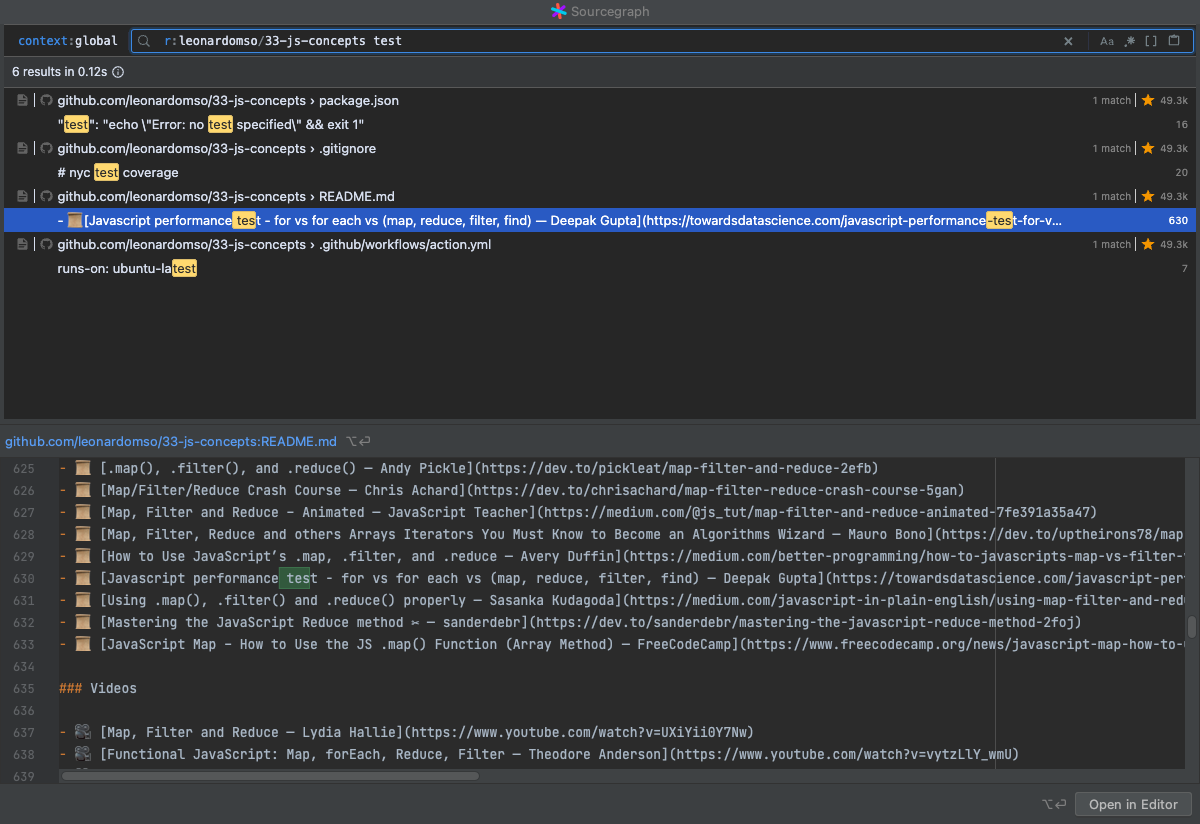Open the .github/workflows/action.yml result header
1200x824 pixels.
click(600, 244)
